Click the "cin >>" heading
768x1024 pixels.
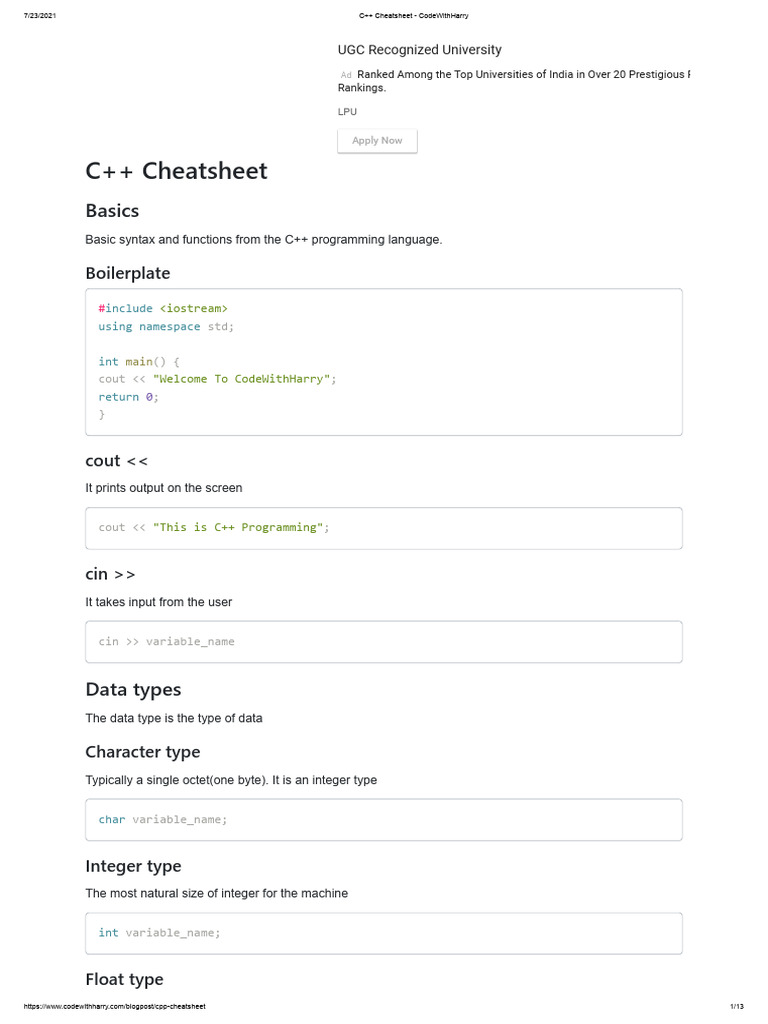(110, 574)
